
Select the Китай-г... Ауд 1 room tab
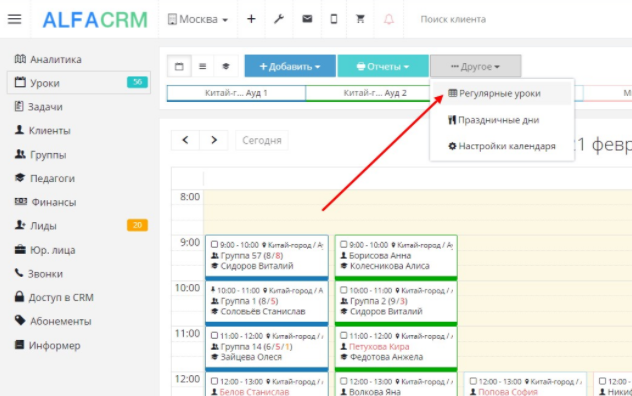[x=236, y=93]
